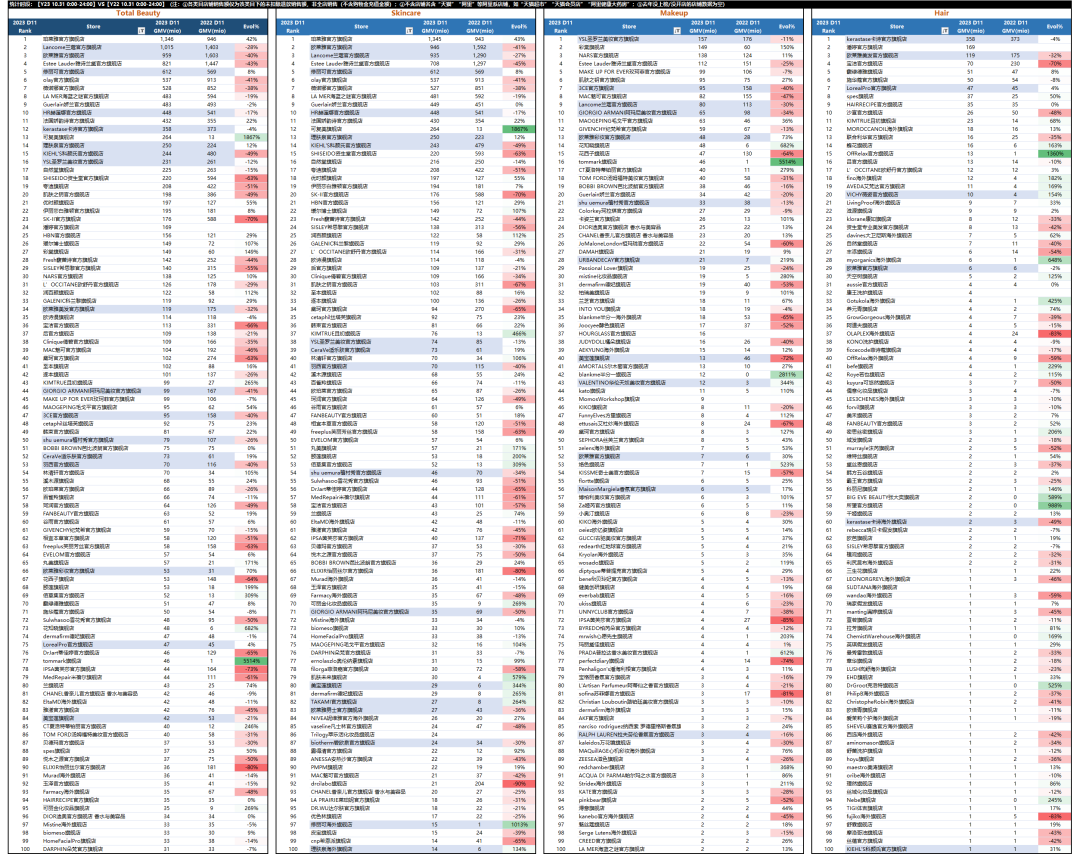Select olay store cell in Total Beauty
The width and height of the screenshot is (1080, 854).
point(61,80)
